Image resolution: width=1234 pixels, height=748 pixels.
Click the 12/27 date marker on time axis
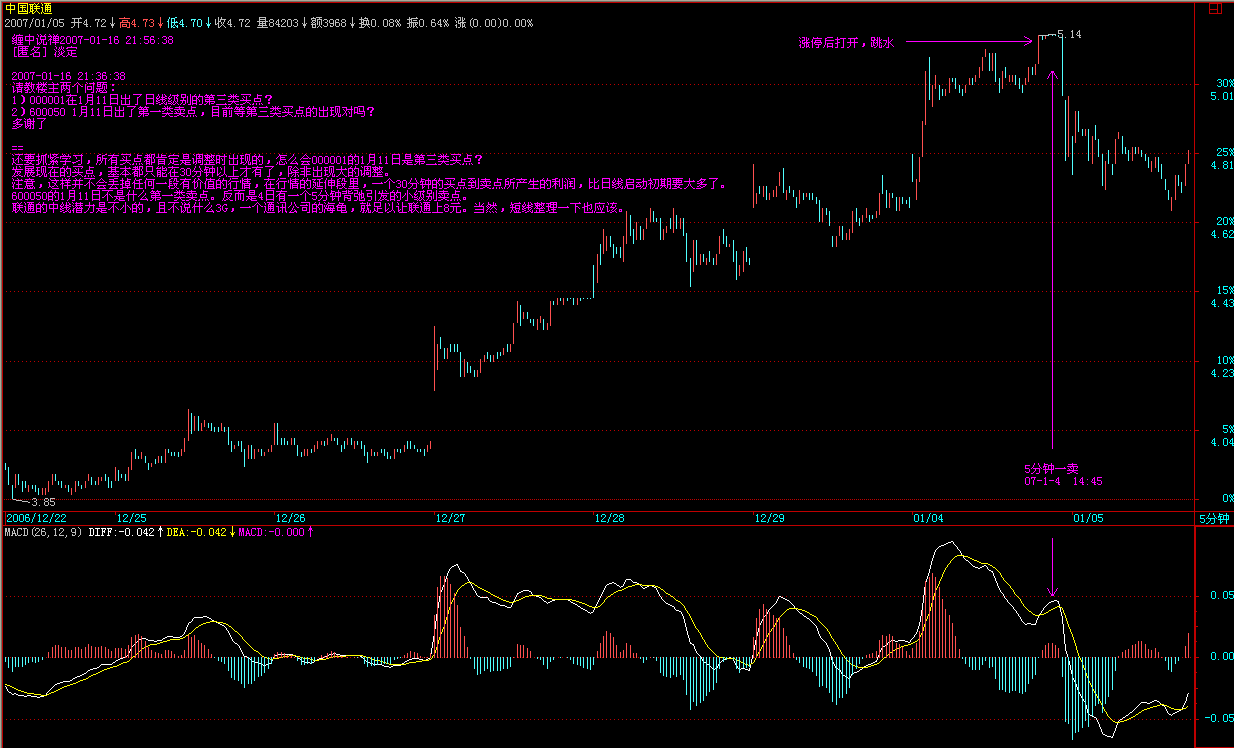click(x=450, y=518)
